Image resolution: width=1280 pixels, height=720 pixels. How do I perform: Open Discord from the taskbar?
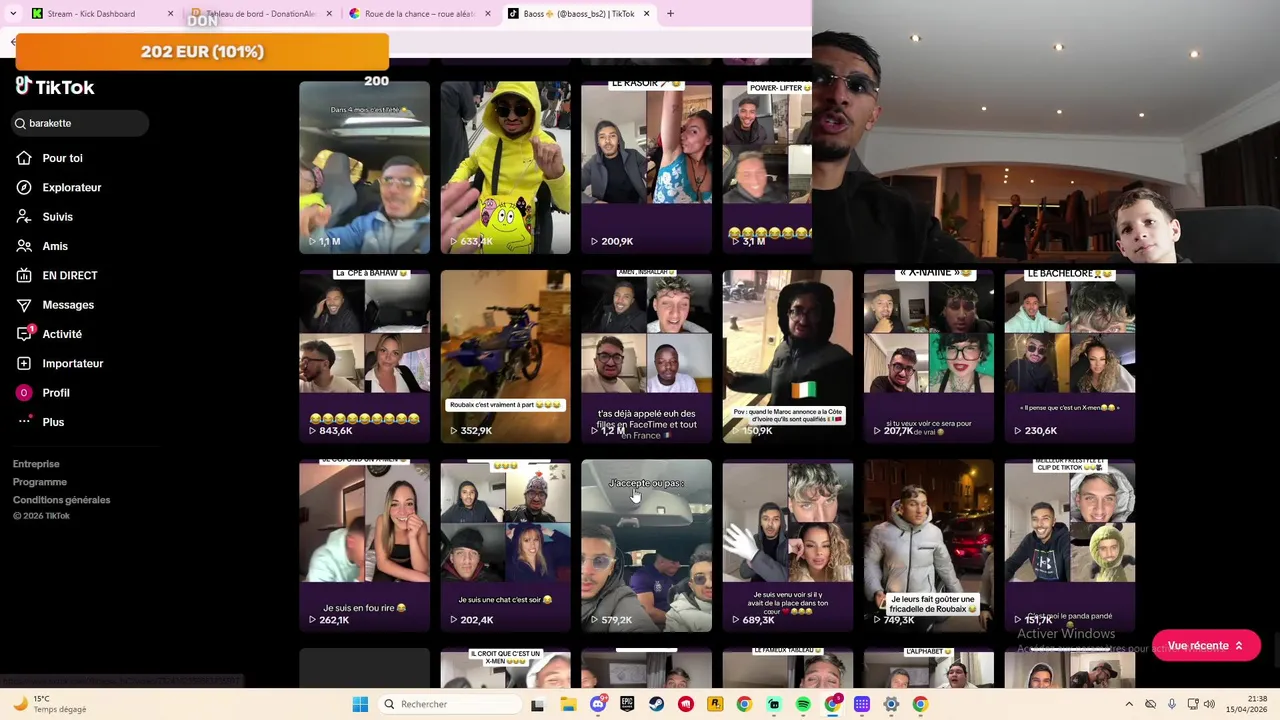[x=598, y=704]
